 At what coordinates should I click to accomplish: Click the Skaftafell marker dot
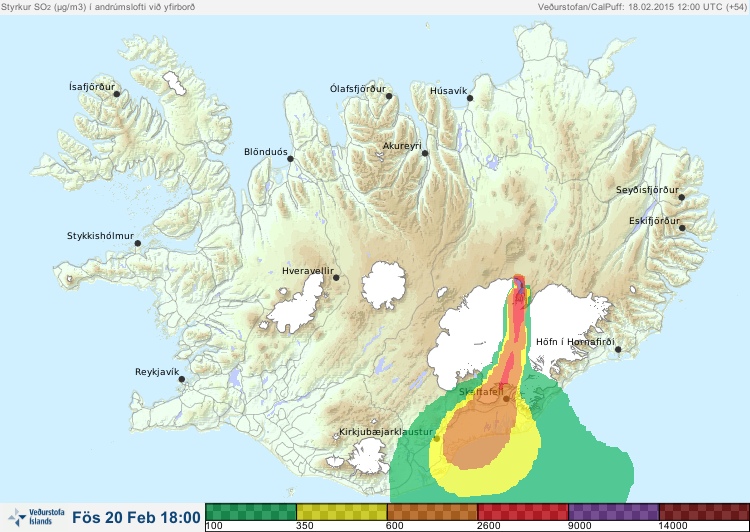tap(506, 399)
